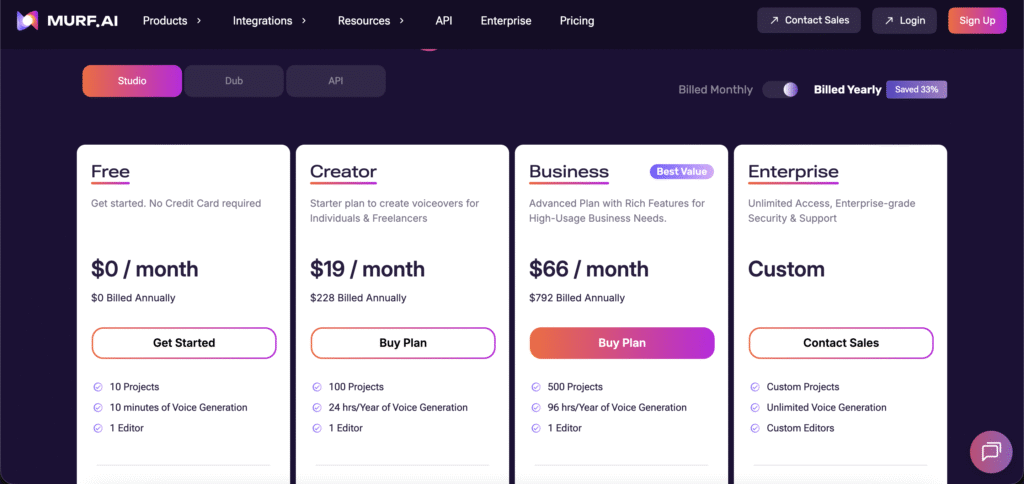
Task: Switch to the Dub pricing tab
Action: (234, 81)
